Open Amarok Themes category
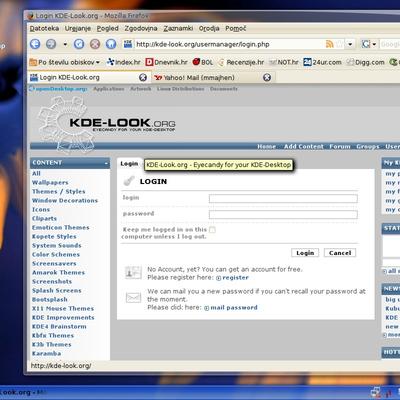400x400 pixels. [x=58, y=273]
